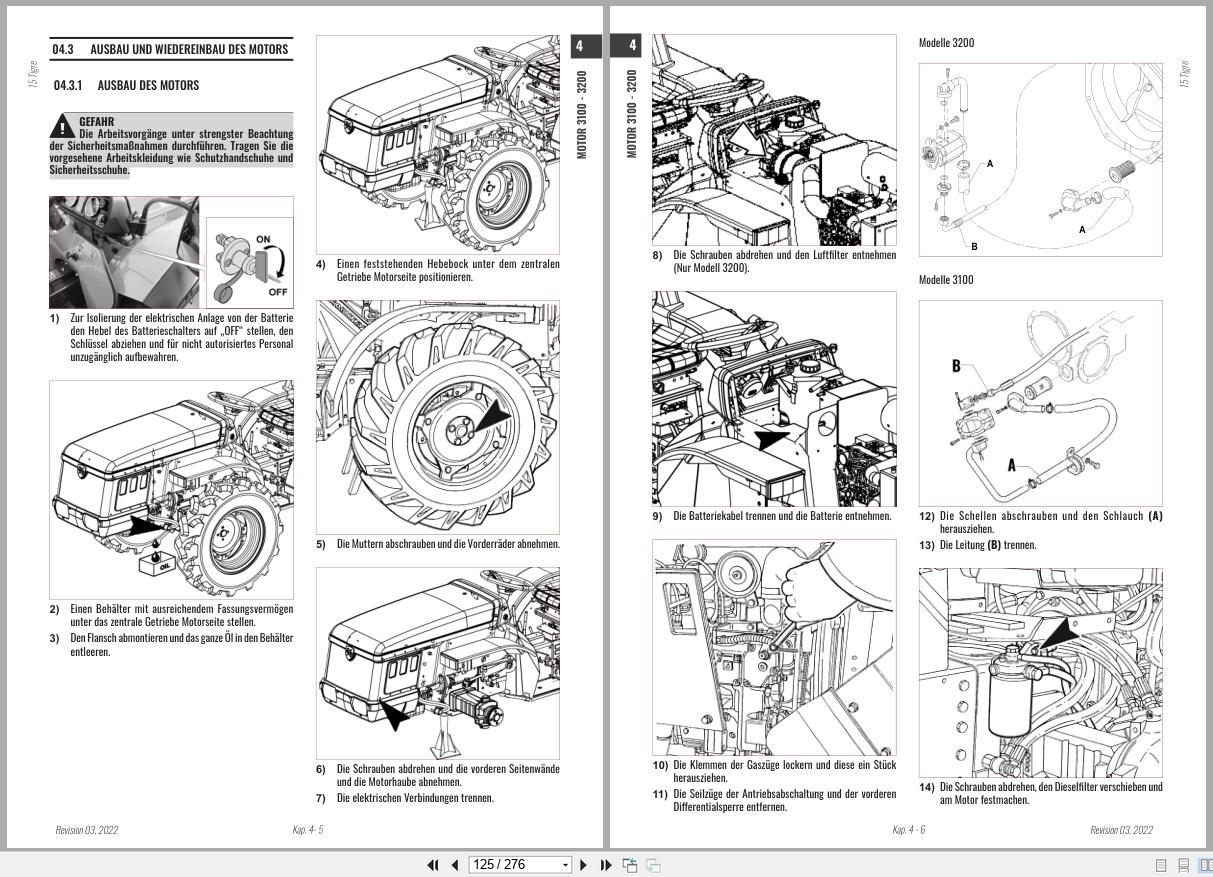
Task: Click the 'Modelle 3100' label
Action: click(x=946, y=280)
